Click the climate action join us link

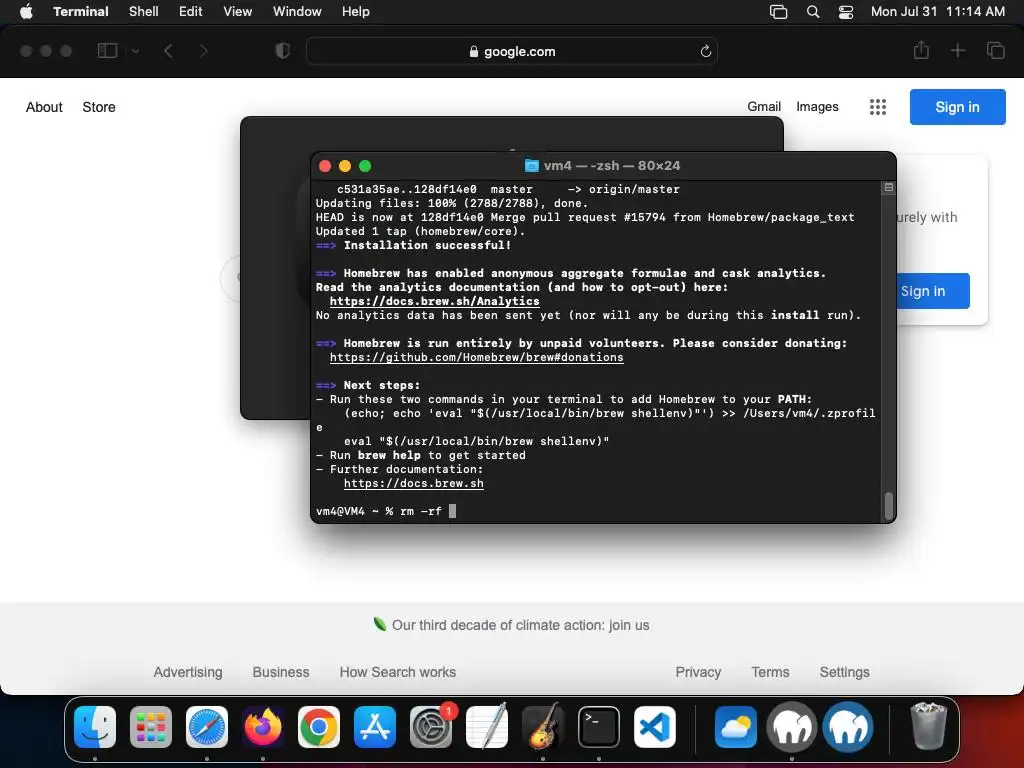coord(520,625)
